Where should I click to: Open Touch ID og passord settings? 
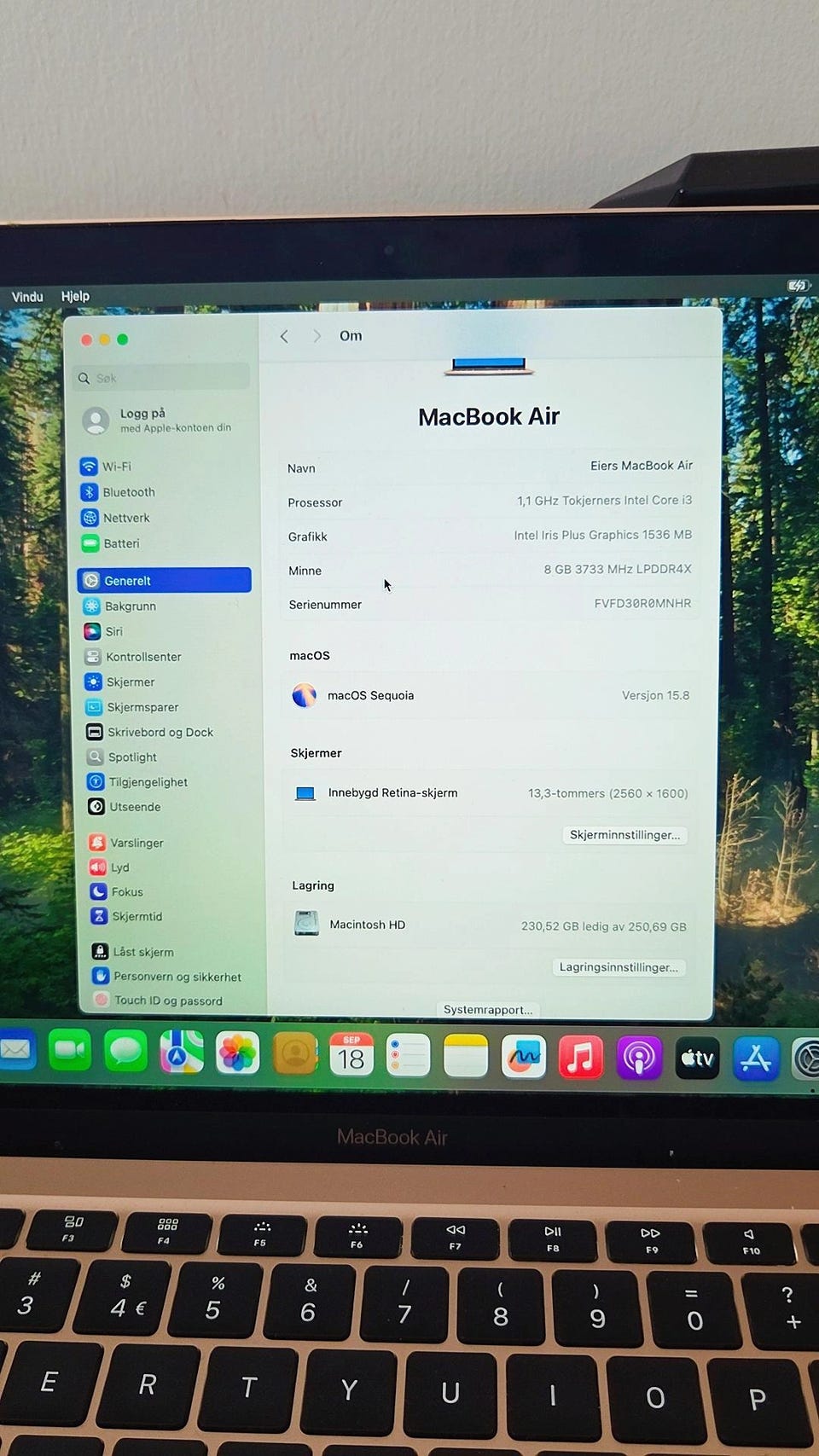tap(159, 1000)
